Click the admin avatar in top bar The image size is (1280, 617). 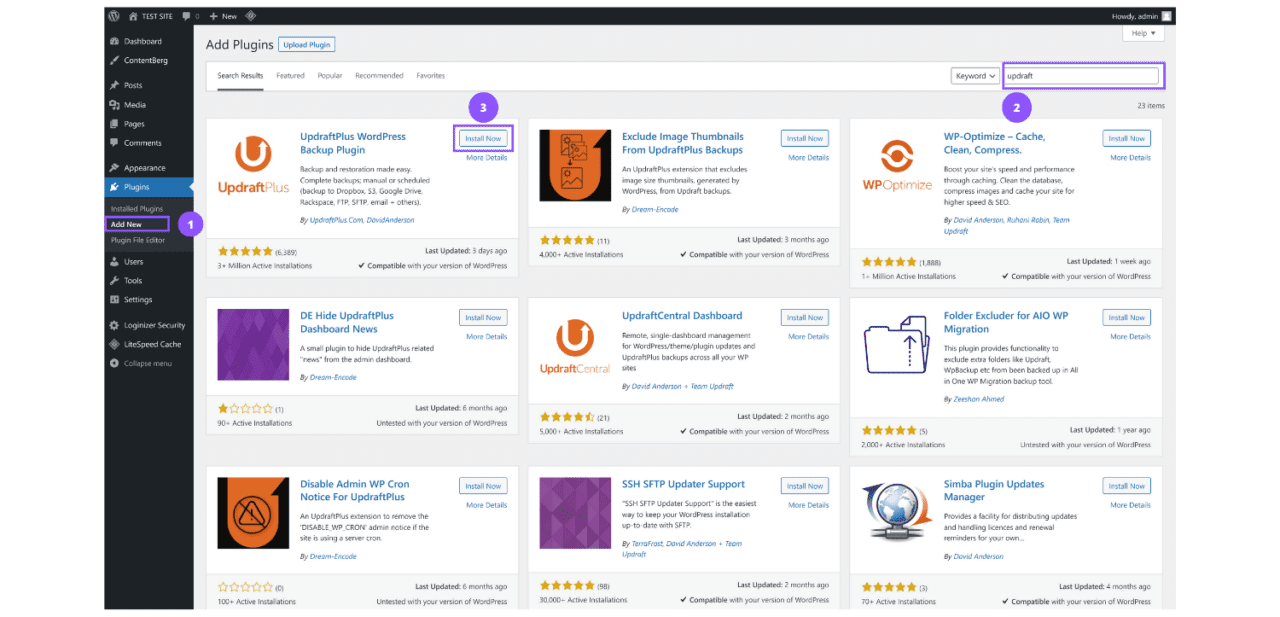click(1167, 16)
